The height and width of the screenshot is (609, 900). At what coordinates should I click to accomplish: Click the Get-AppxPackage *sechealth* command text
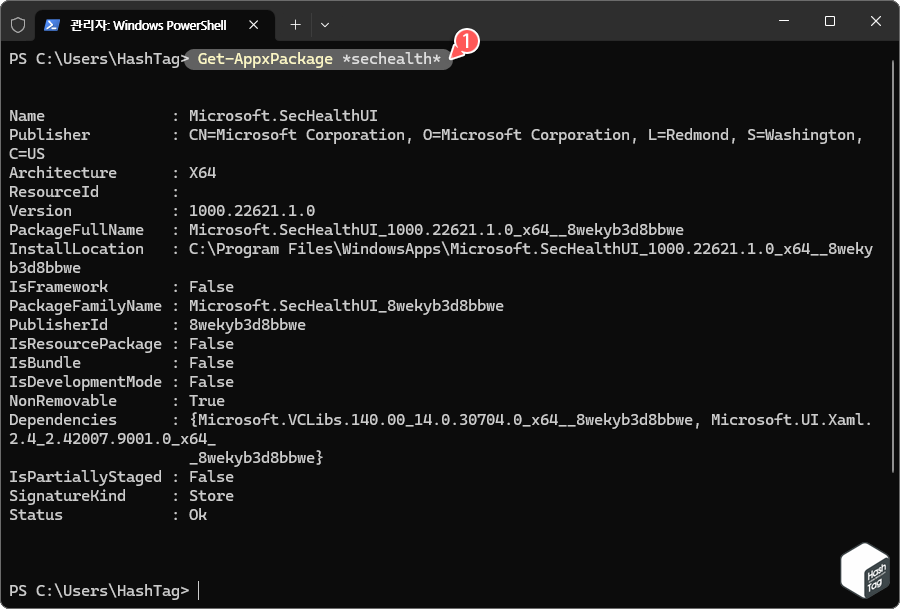(x=319, y=59)
